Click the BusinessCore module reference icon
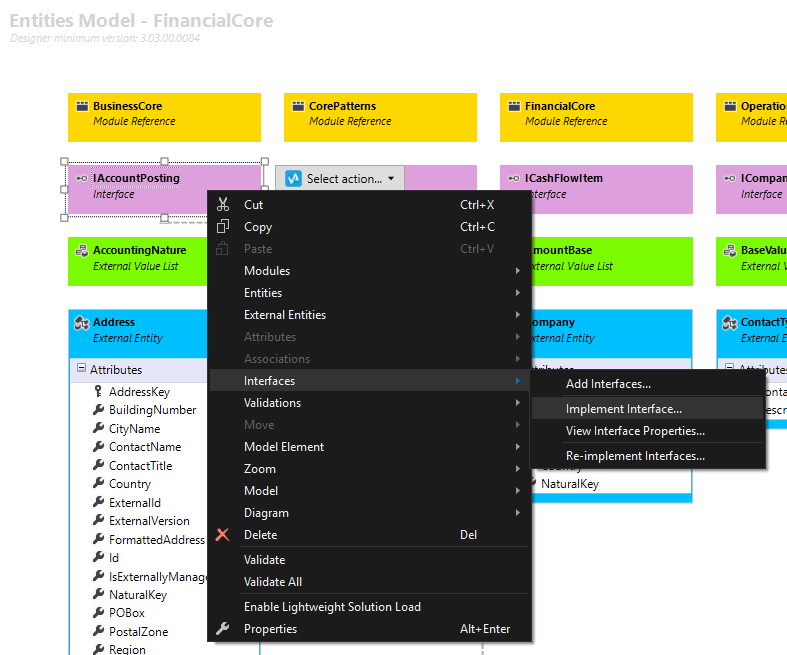This screenshot has width=787, height=655. tap(82, 106)
